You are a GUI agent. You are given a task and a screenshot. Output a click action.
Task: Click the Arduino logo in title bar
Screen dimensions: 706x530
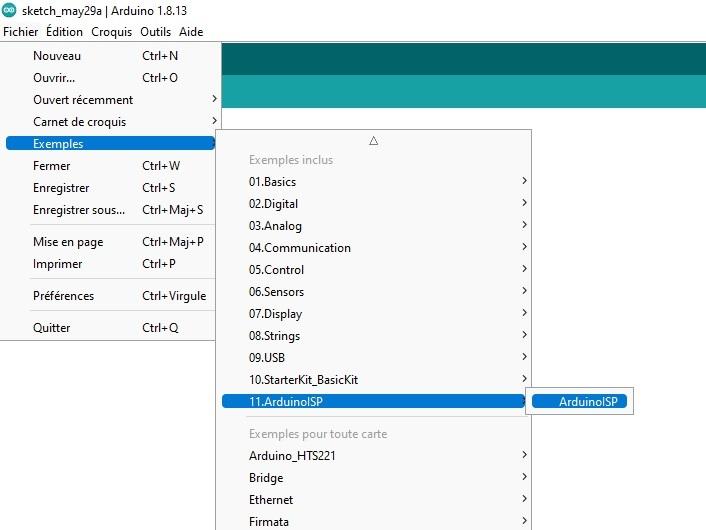9,10
